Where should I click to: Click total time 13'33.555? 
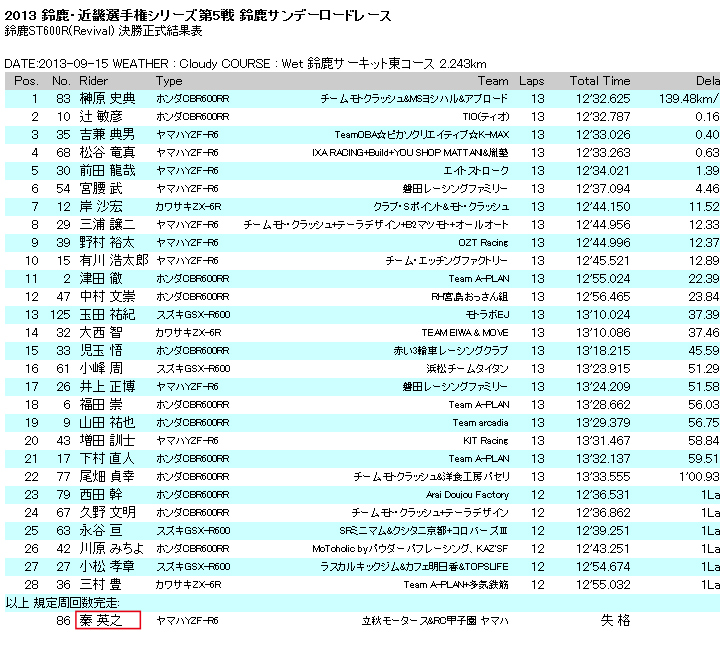(x=603, y=476)
